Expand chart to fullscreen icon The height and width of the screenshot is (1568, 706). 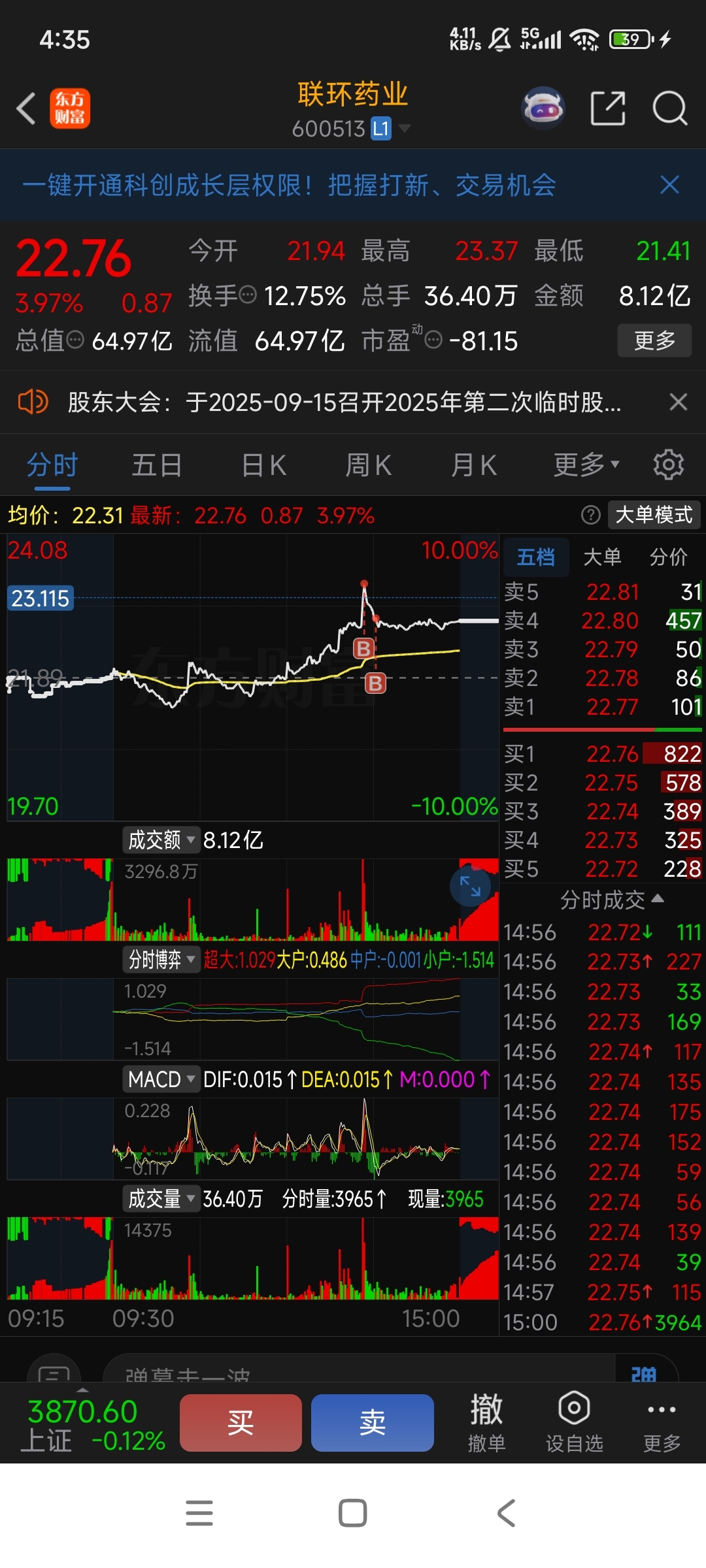point(470,886)
